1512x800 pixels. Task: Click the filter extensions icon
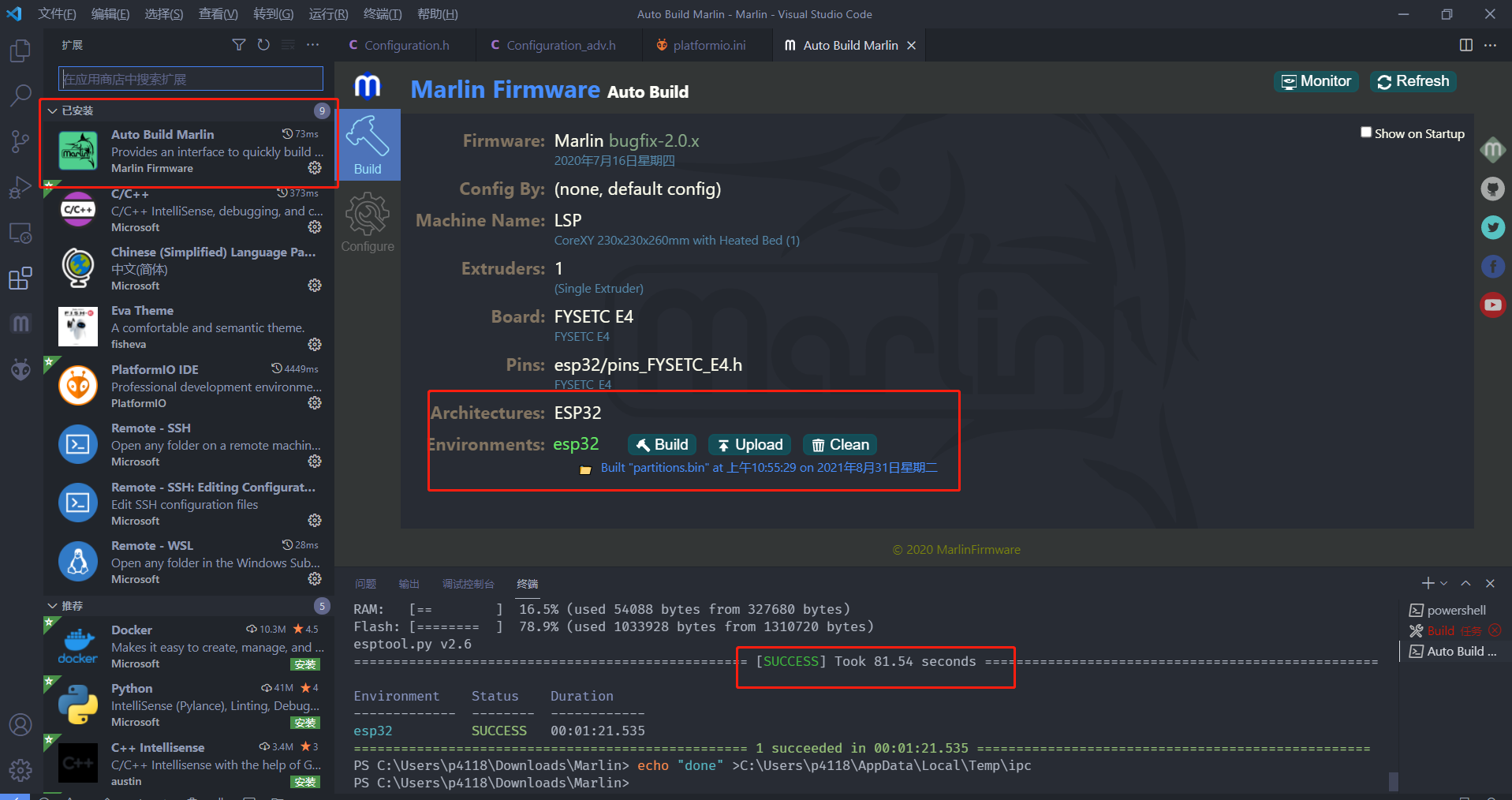click(x=239, y=45)
